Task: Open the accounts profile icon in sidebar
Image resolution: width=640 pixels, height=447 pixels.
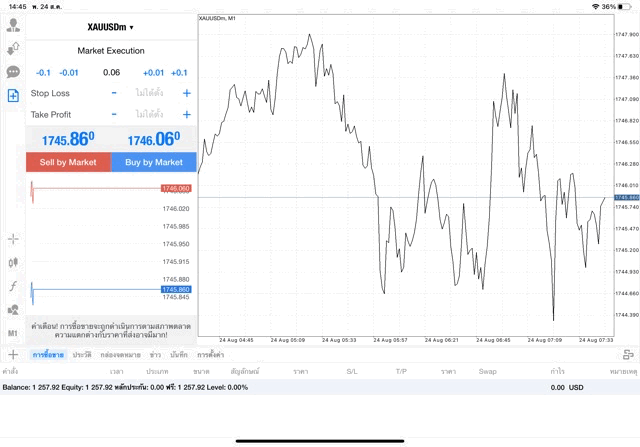Action: 13,47
